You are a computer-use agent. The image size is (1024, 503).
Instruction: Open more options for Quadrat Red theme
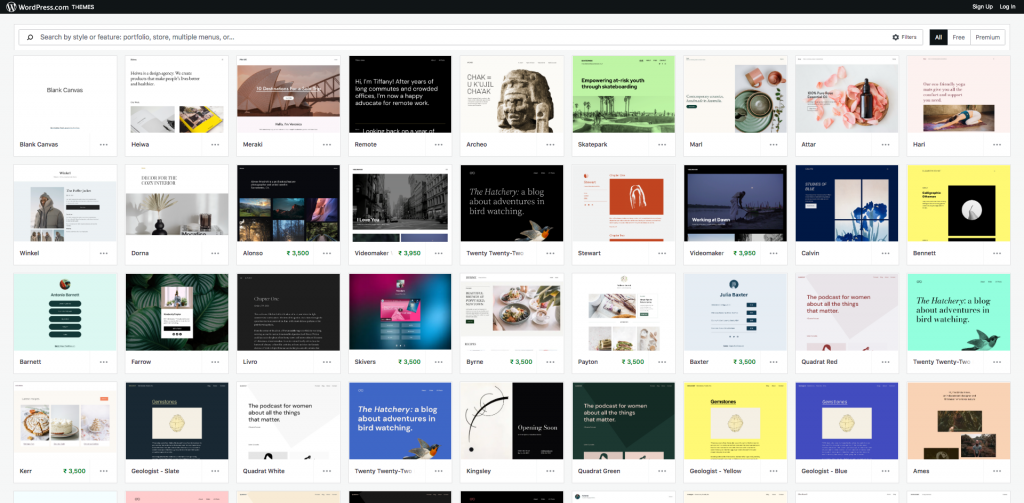pyautogui.click(x=886, y=362)
